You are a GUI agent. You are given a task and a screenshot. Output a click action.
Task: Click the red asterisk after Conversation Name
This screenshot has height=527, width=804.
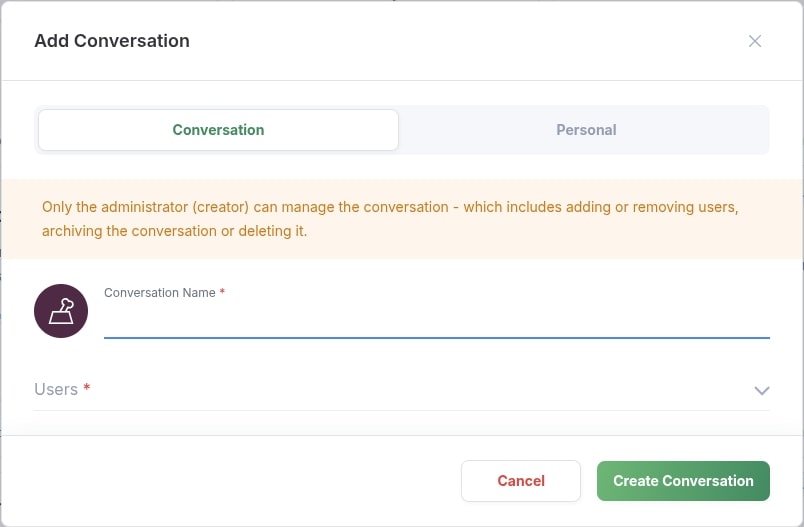point(222,293)
